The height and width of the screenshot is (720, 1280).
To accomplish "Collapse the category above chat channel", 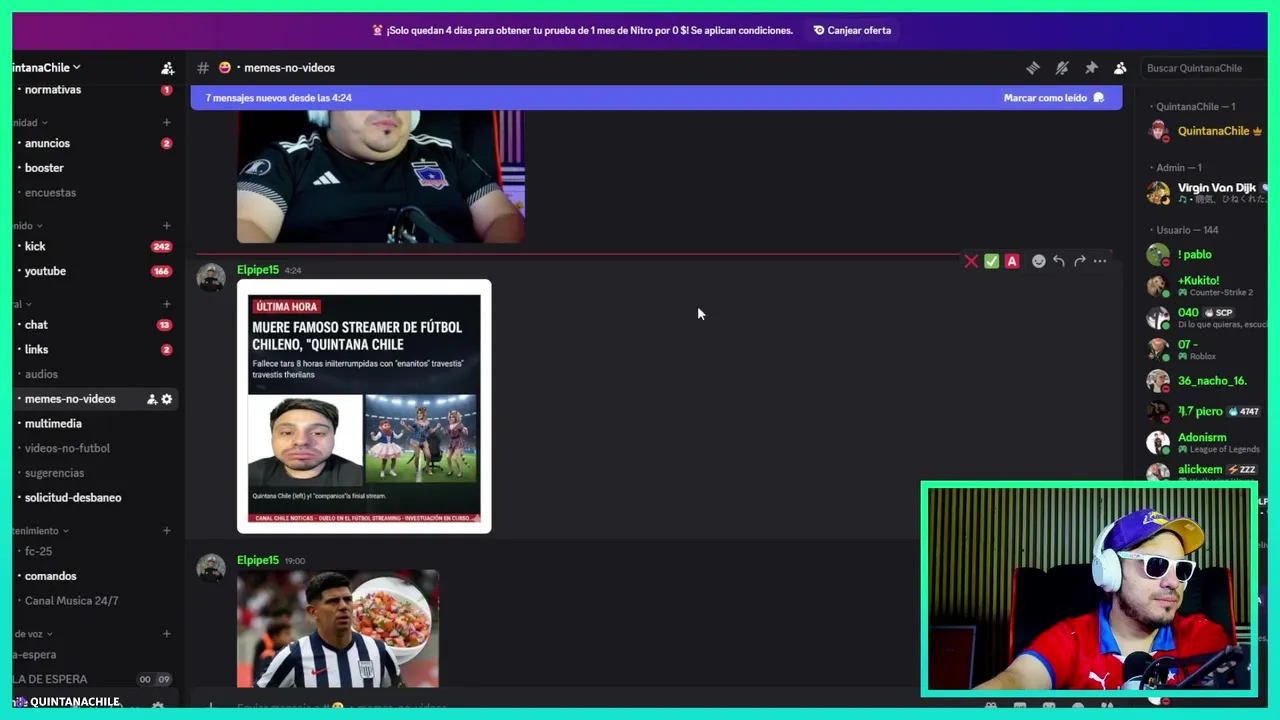I will tap(23, 304).
